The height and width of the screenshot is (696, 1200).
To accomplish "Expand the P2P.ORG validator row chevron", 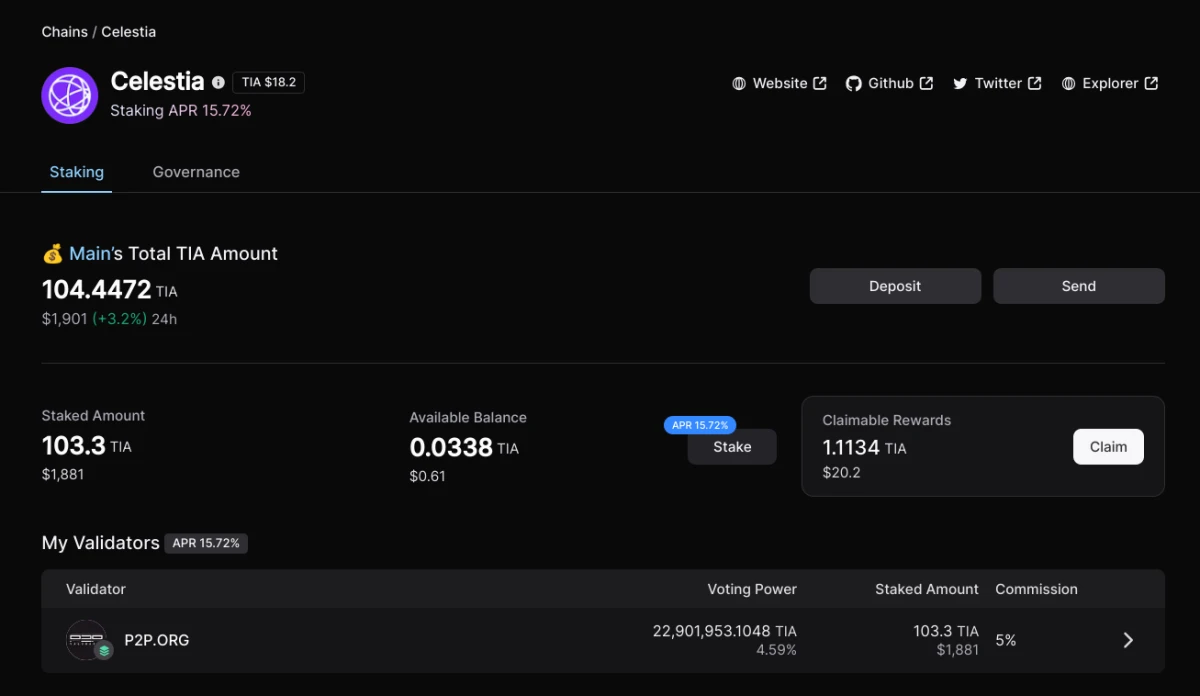I will click(x=1128, y=640).
